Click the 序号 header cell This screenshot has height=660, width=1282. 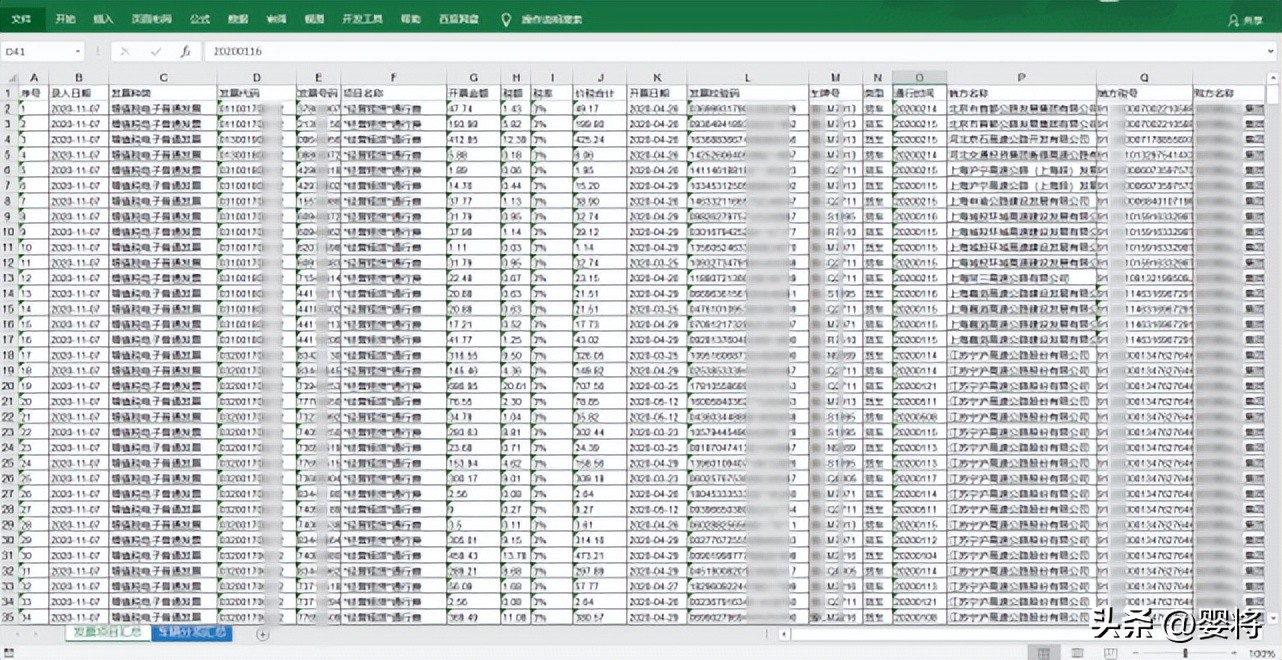(x=33, y=92)
